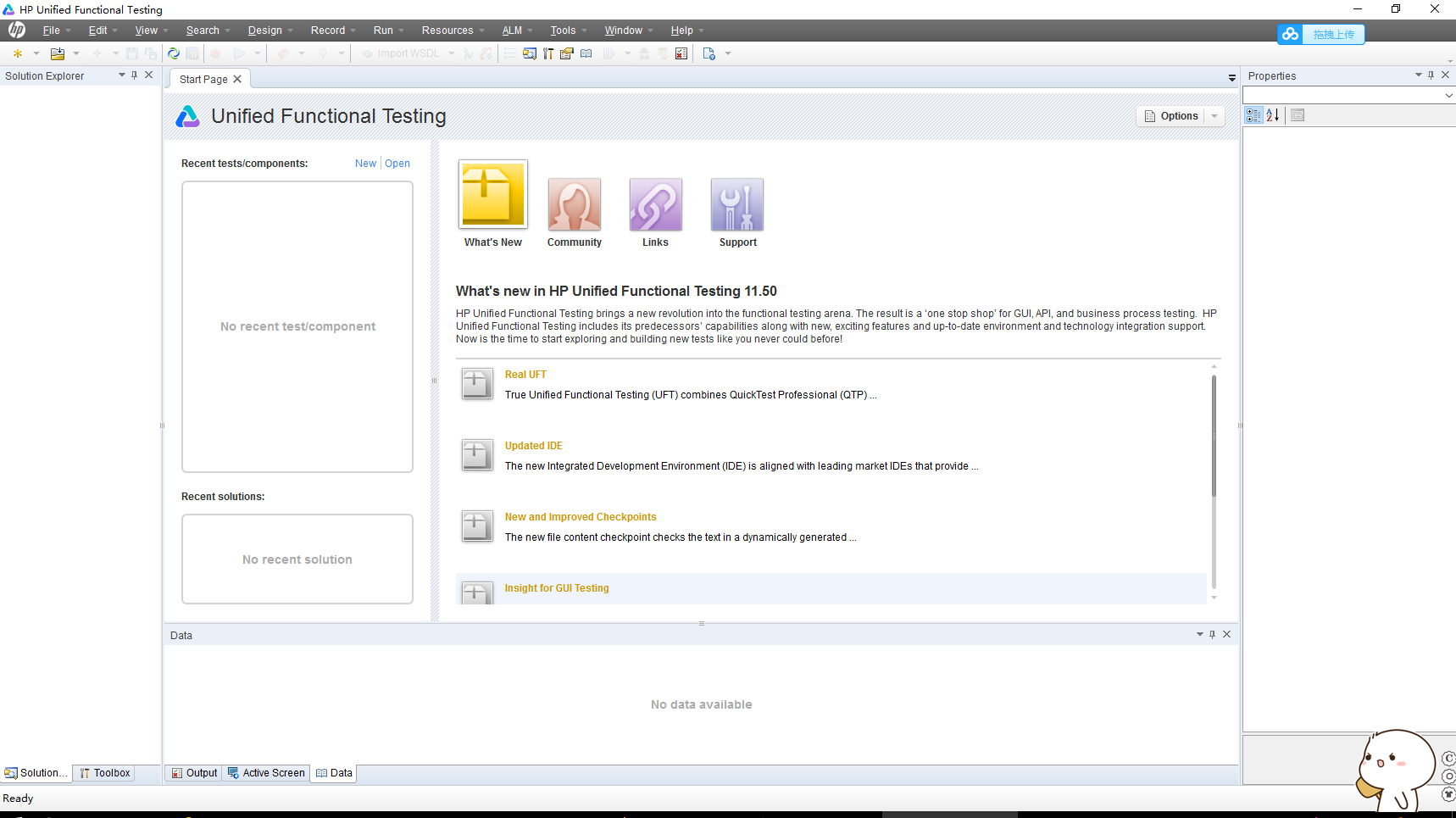Click the Run play toolbar icon
This screenshot has height=818, width=1456.
(240, 53)
